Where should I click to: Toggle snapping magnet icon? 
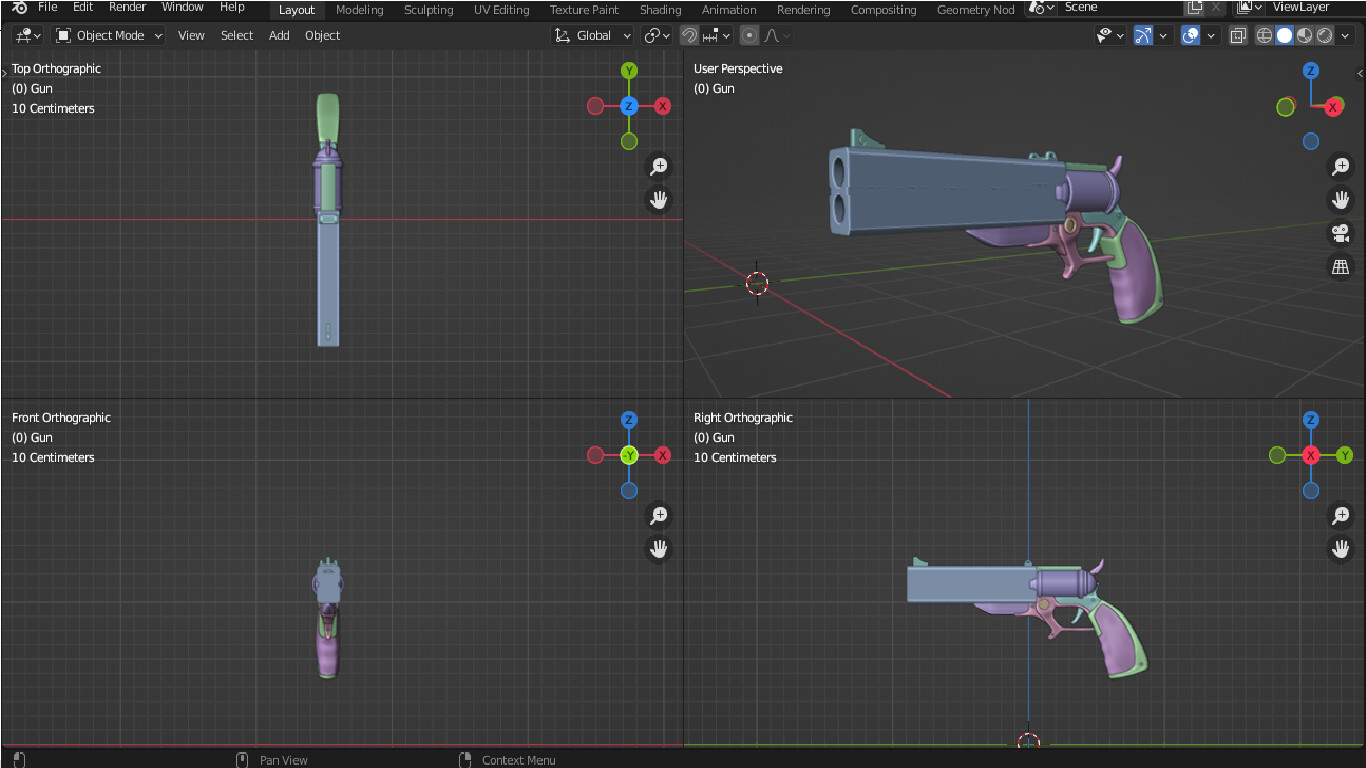pyautogui.click(x=689, y=36)
